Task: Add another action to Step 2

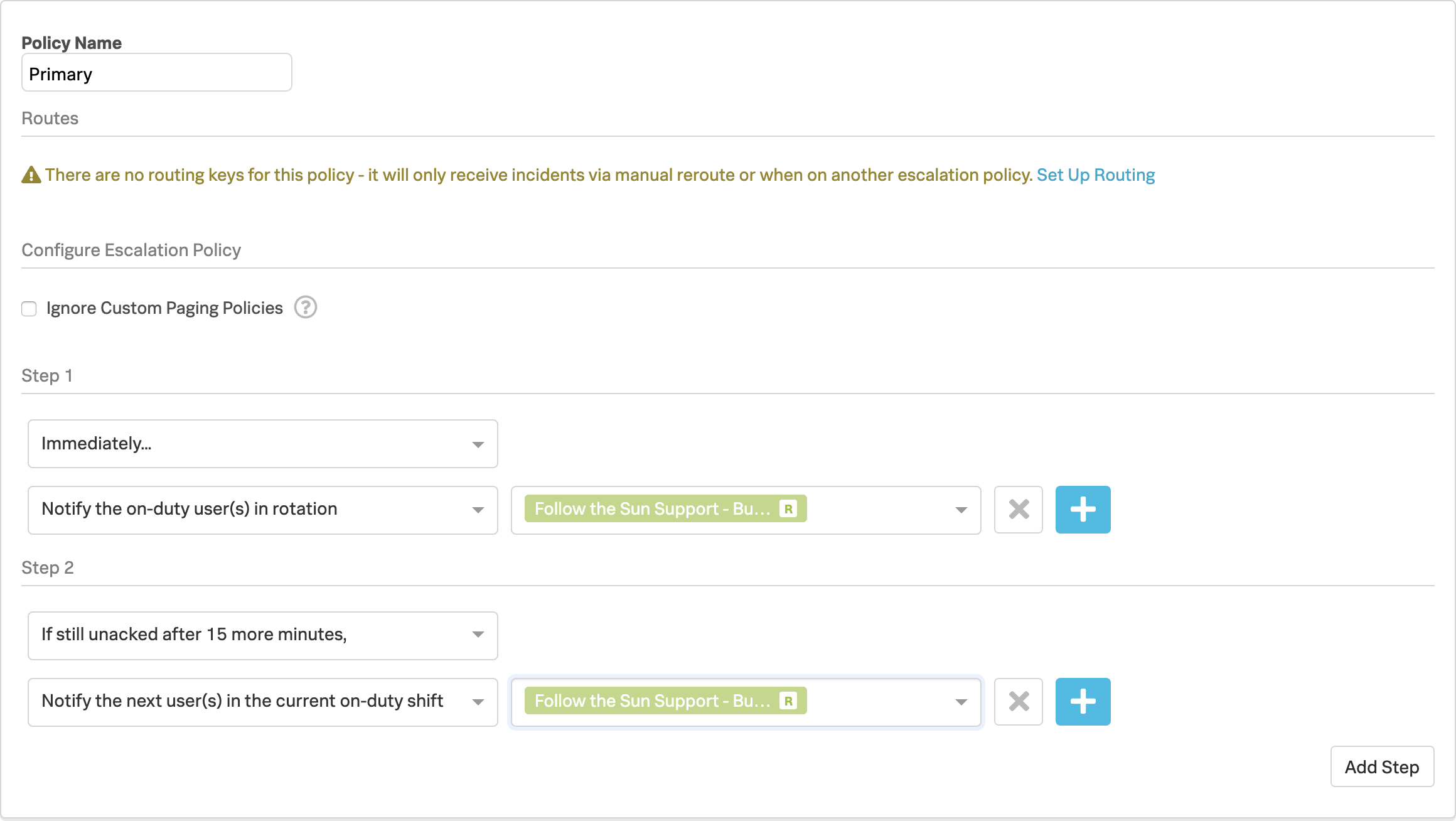Action: point(1083,701)
